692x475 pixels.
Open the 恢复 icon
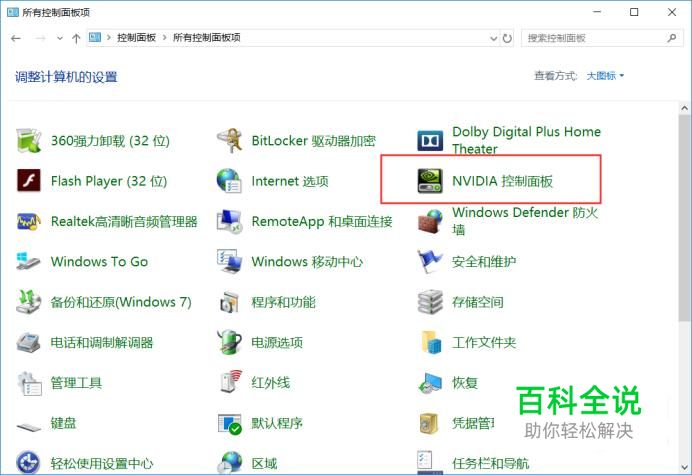[430, 383]
